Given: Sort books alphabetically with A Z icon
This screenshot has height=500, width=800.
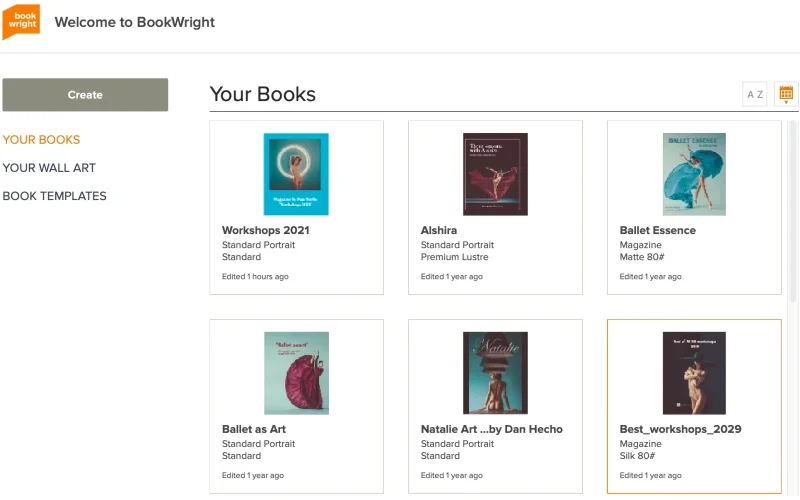Looking at the screenshot, I should point(755,95).
